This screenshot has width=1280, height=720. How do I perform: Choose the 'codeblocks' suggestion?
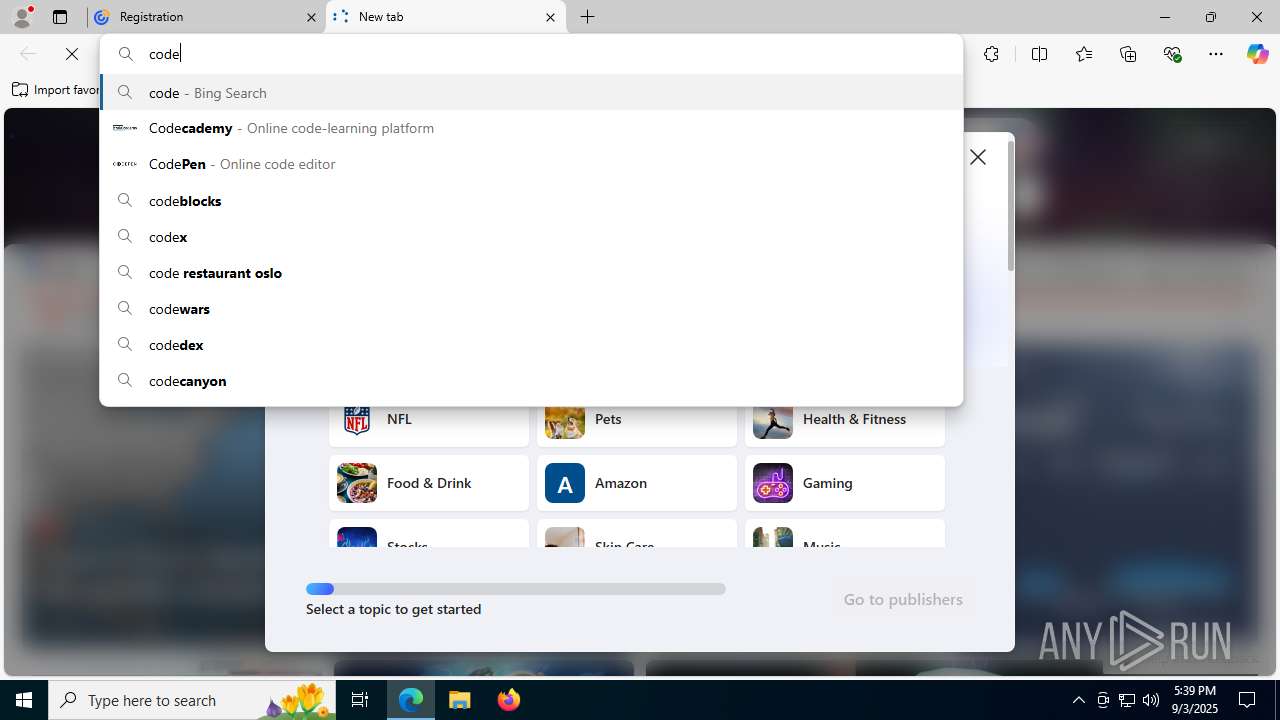click(x=531, y=200)
